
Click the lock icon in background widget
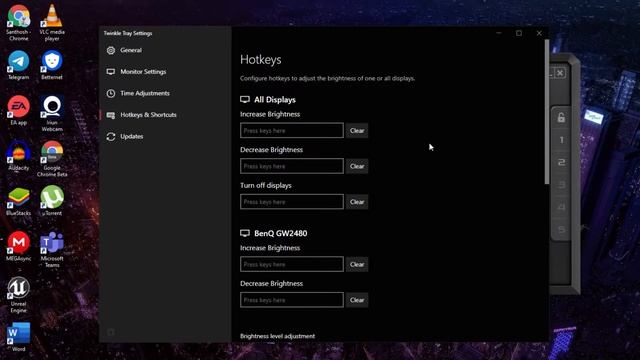click(x=561, y=118)
